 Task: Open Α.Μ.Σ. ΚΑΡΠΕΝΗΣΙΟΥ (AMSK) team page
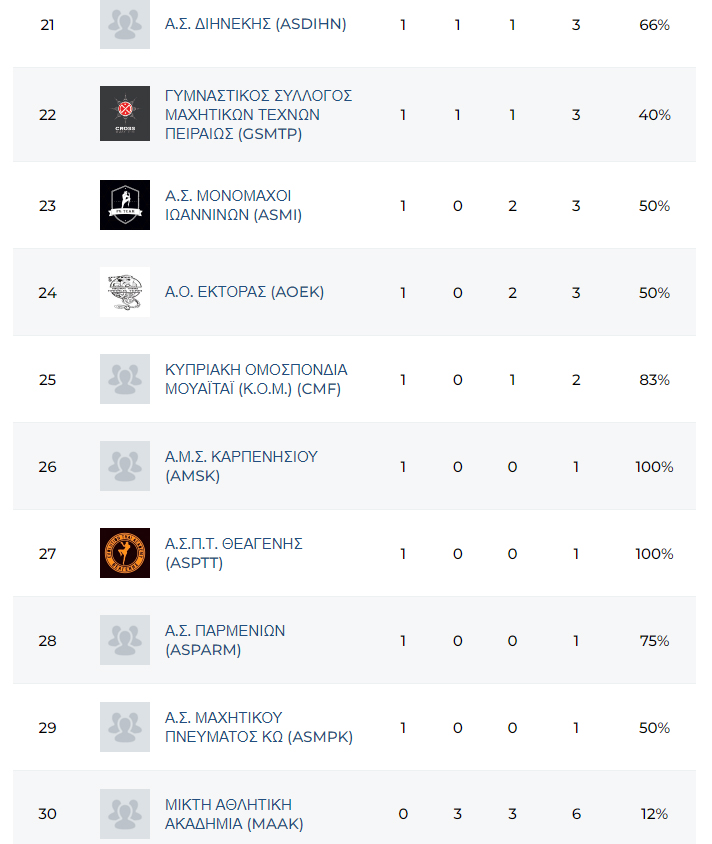pyautogui.click(x=241, y=466)
